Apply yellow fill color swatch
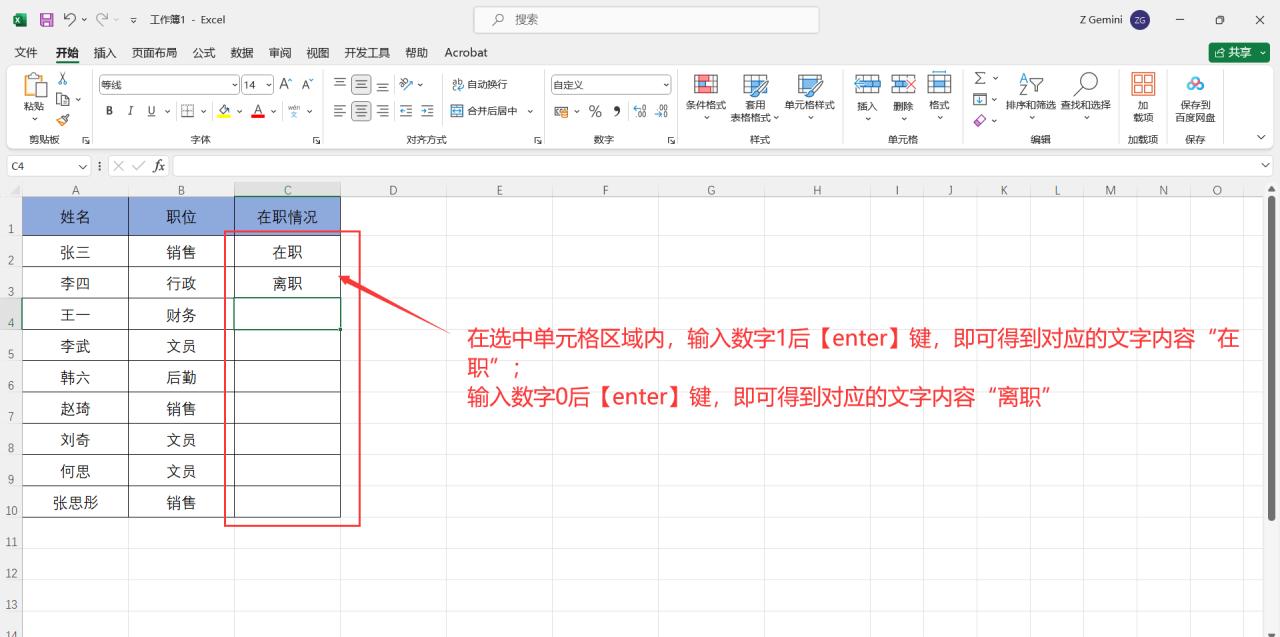The height and width of the screenshot is (637, 1280). (224, 111)
